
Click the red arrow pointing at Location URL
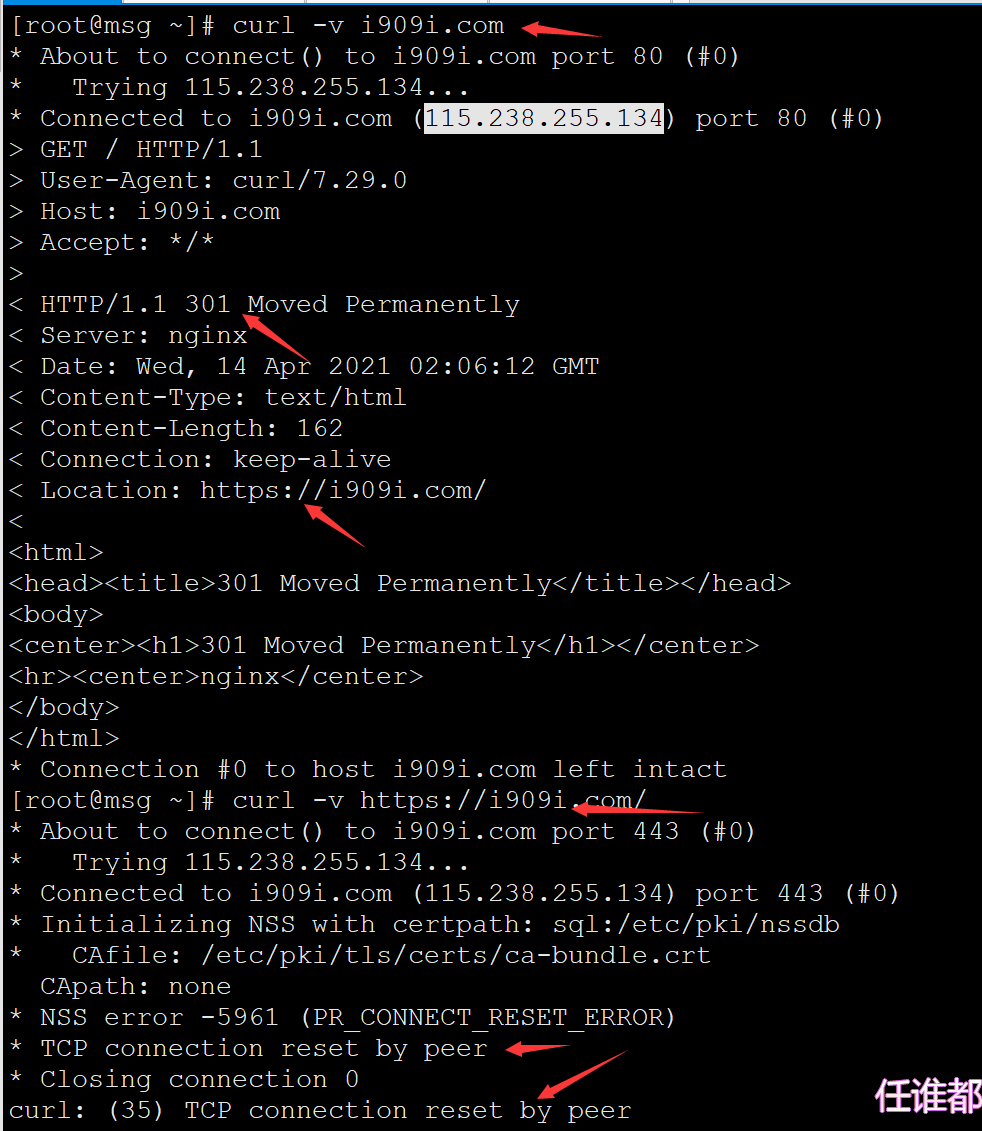point(334,525)
